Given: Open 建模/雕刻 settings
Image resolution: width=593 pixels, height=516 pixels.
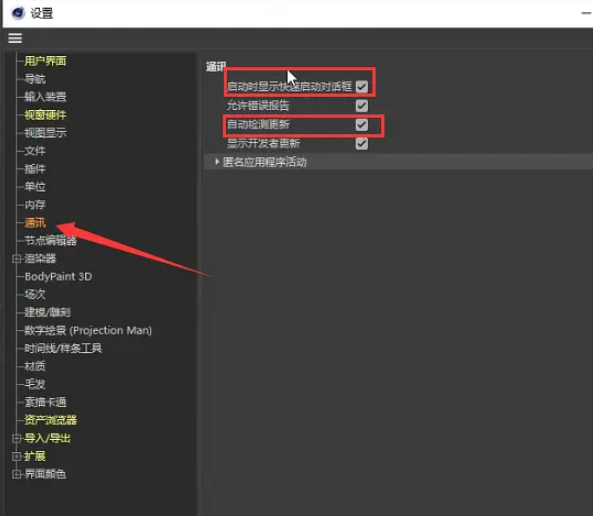Looking at the screenshot, I should [47, 312].
